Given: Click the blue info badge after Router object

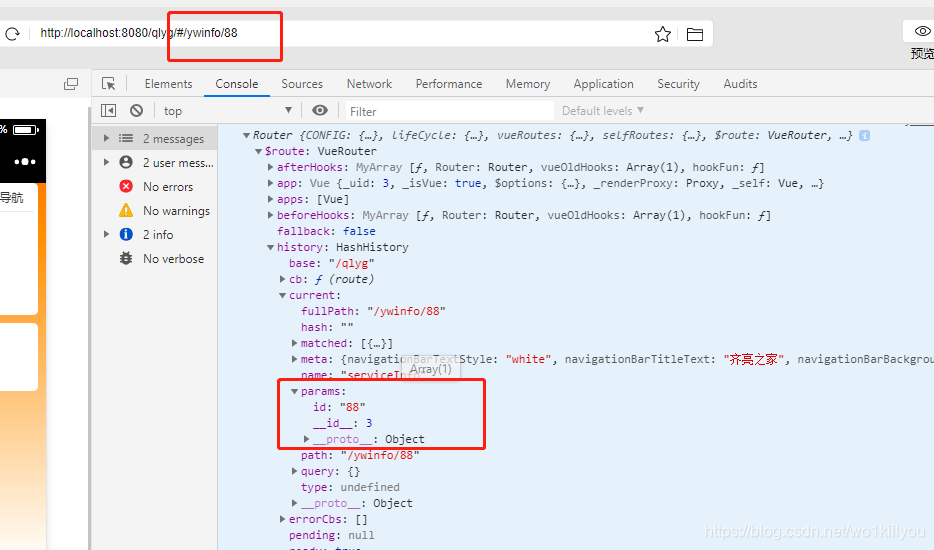Looking at the screenshot, I should click(864, 136).
